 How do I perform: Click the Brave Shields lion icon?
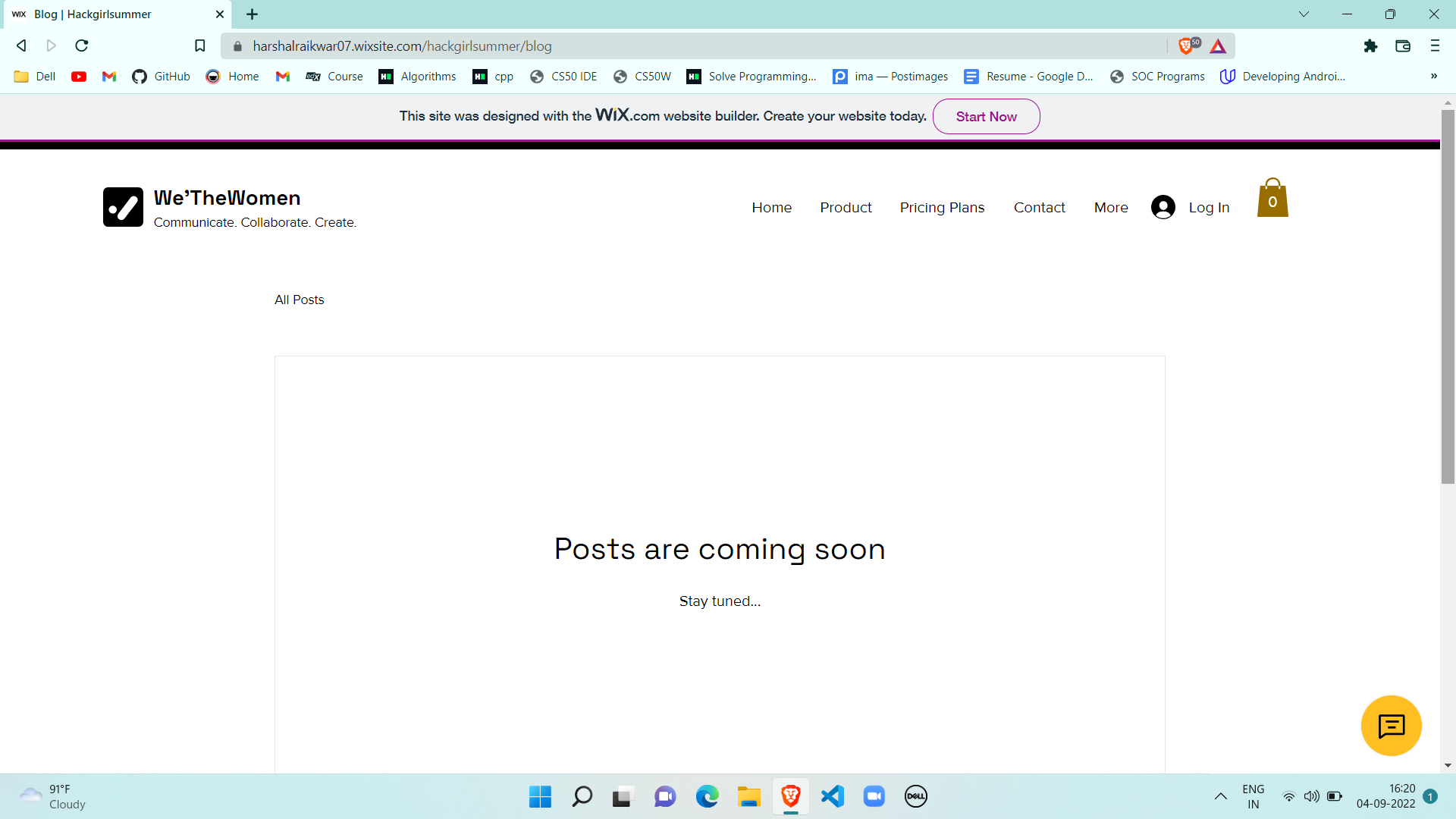tap(1186, 46)
